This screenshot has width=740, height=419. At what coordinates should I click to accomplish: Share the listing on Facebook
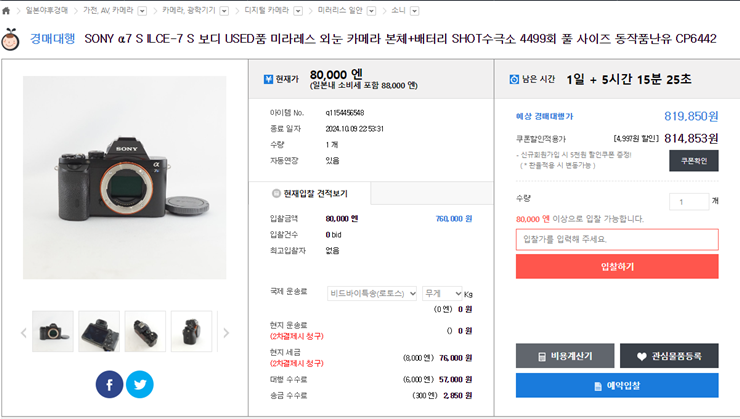[109, 384]
